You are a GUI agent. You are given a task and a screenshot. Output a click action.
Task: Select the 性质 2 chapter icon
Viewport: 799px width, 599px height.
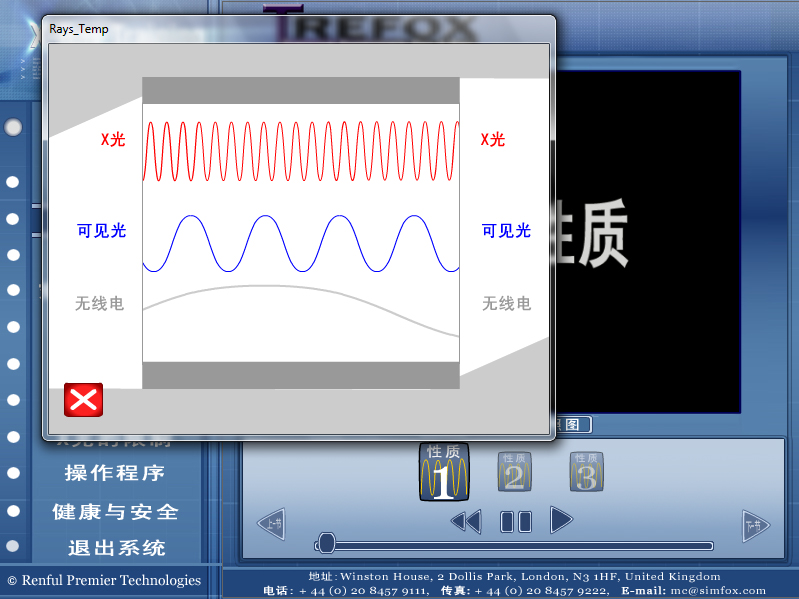514,472
